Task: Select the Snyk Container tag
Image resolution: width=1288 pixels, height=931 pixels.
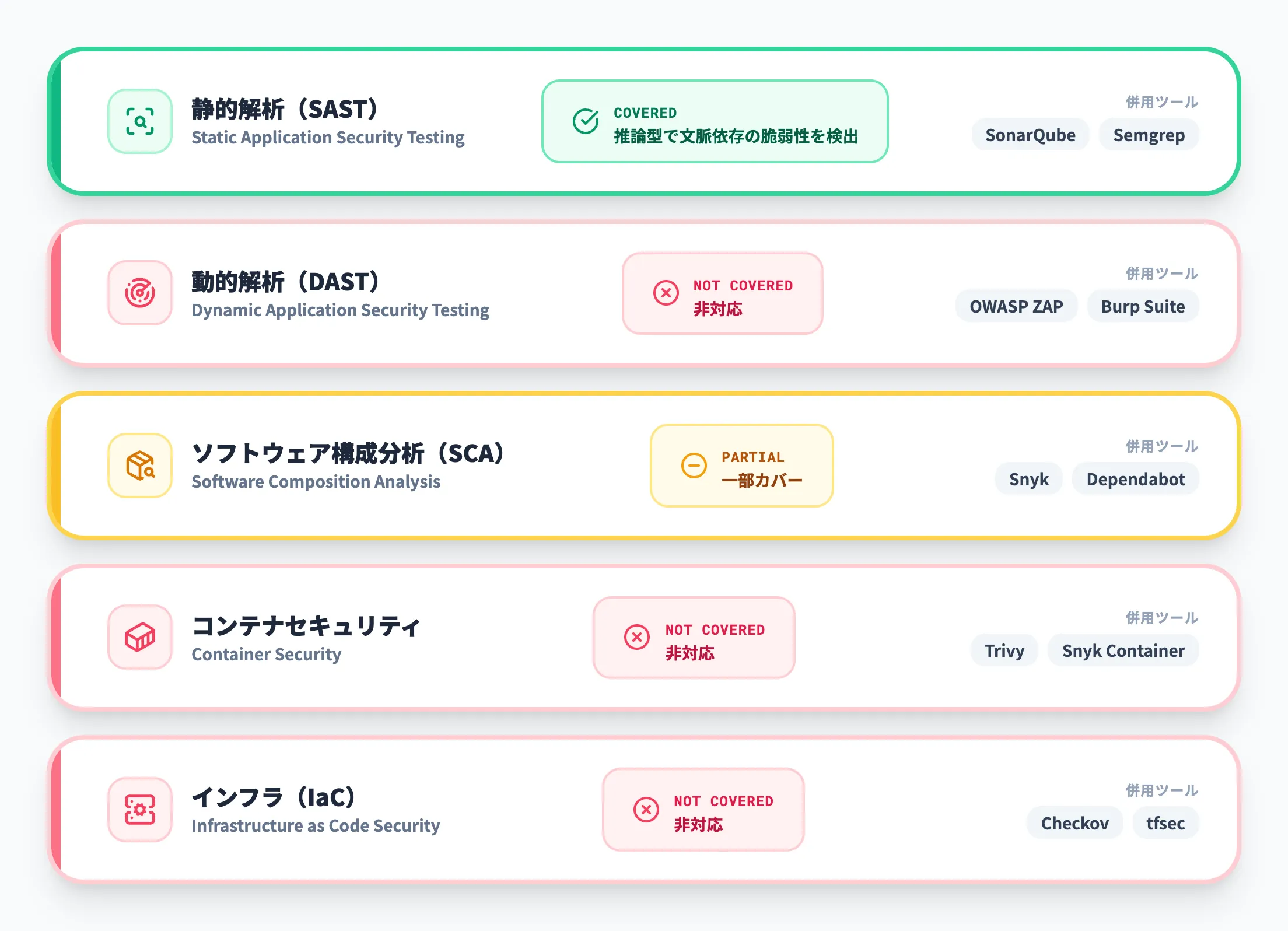Action: [1123, 651]
